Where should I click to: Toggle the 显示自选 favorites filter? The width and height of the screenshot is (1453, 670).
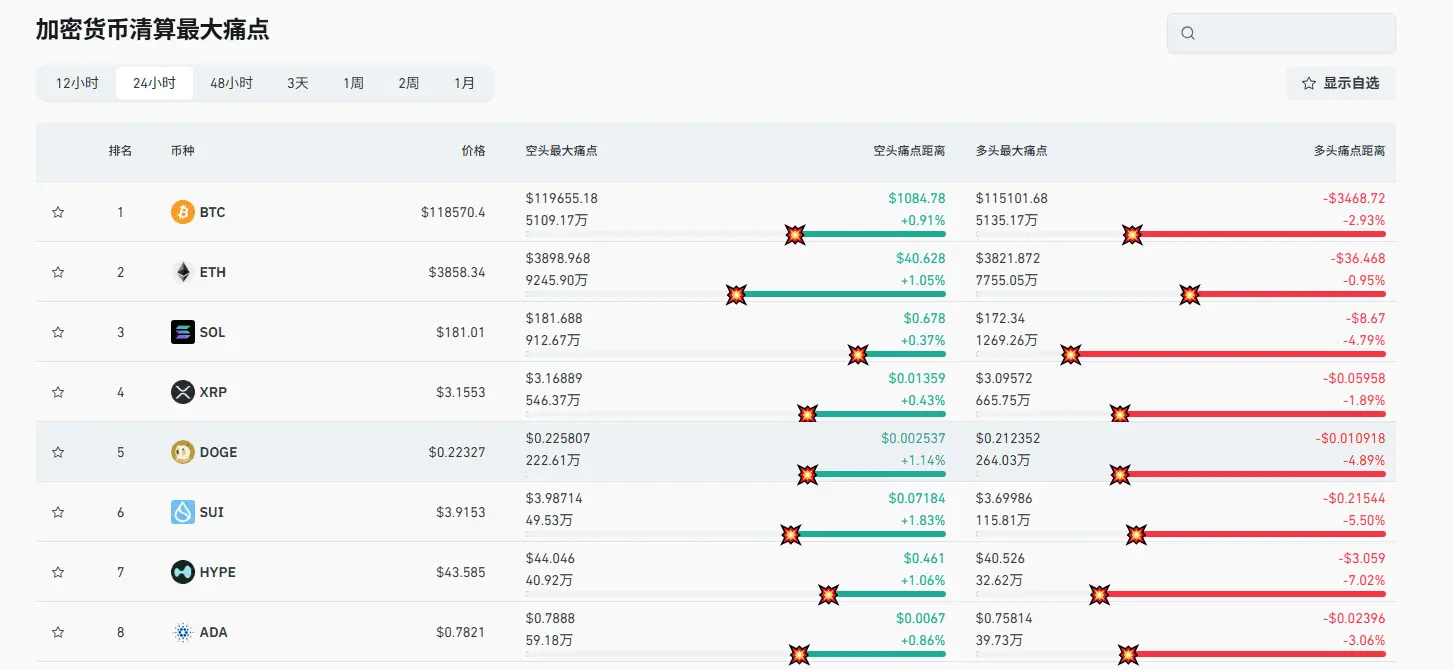click(x=1340, y=83)
